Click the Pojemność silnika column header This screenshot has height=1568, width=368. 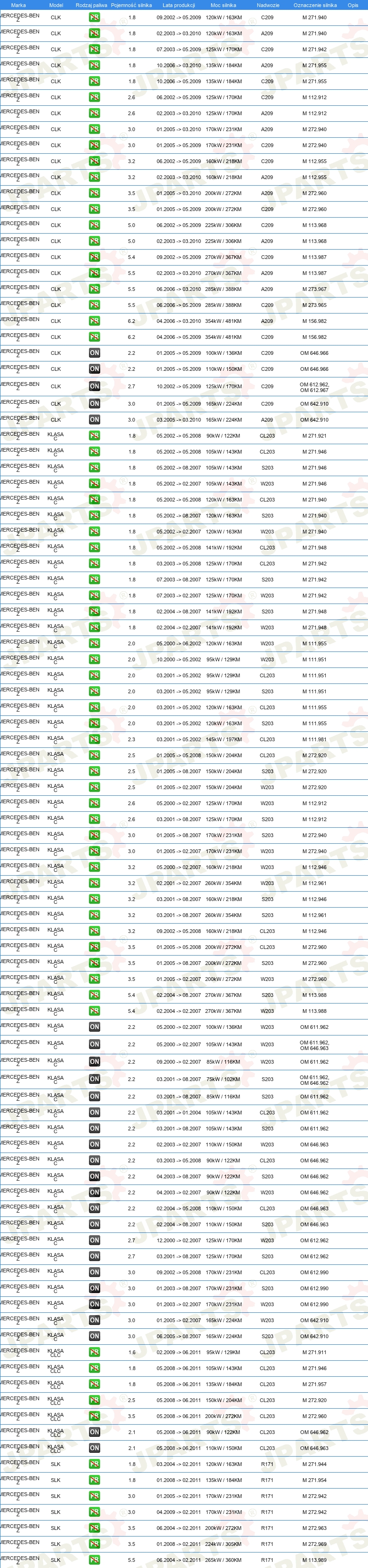tap(132, 5)
